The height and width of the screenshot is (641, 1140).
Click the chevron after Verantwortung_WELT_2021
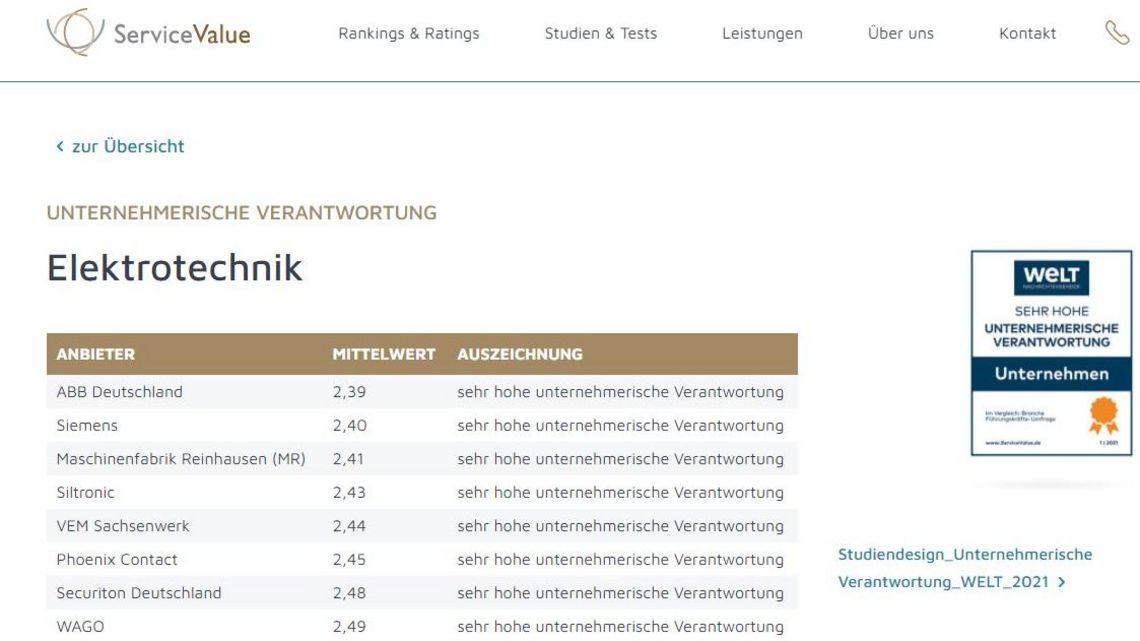click(1062, 582)
